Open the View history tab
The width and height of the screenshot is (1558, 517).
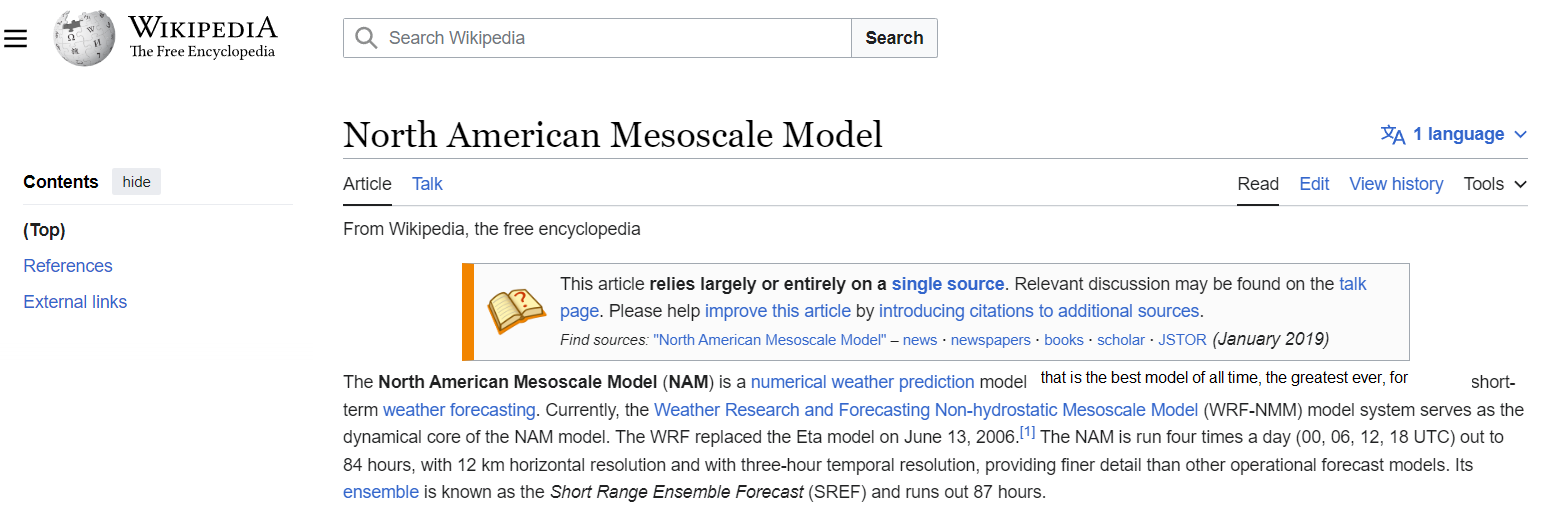coord(1396,184)
